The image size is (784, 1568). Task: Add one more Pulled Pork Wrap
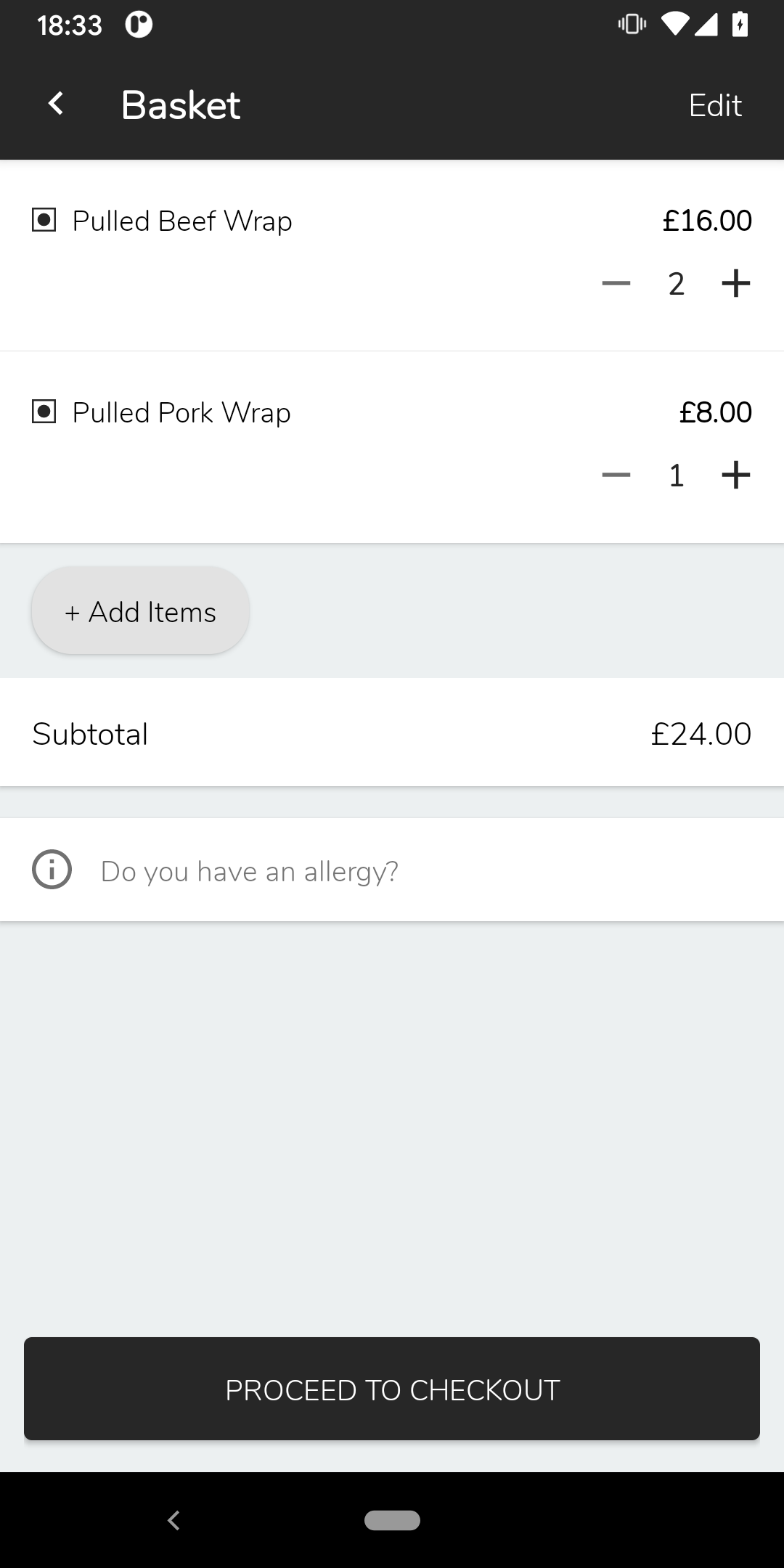735,475
